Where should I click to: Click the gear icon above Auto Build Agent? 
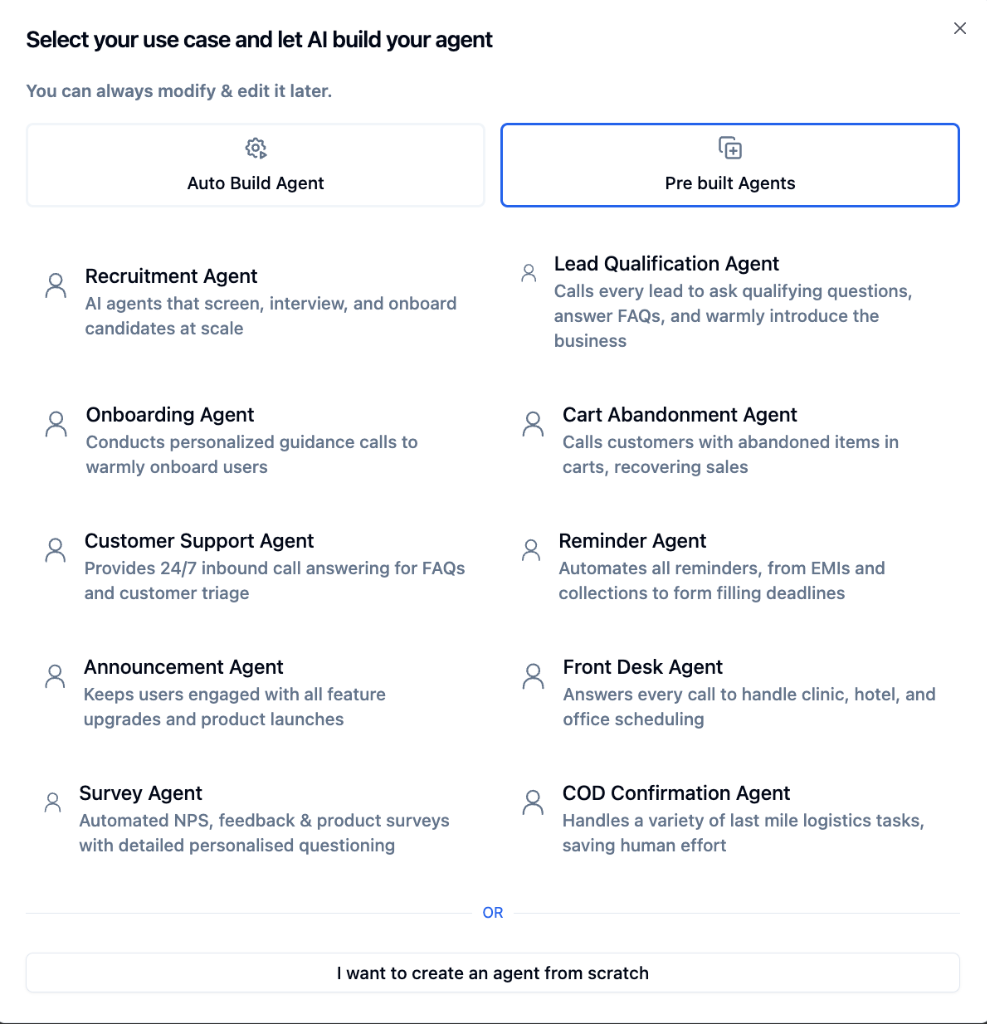(x=256, y=147)
